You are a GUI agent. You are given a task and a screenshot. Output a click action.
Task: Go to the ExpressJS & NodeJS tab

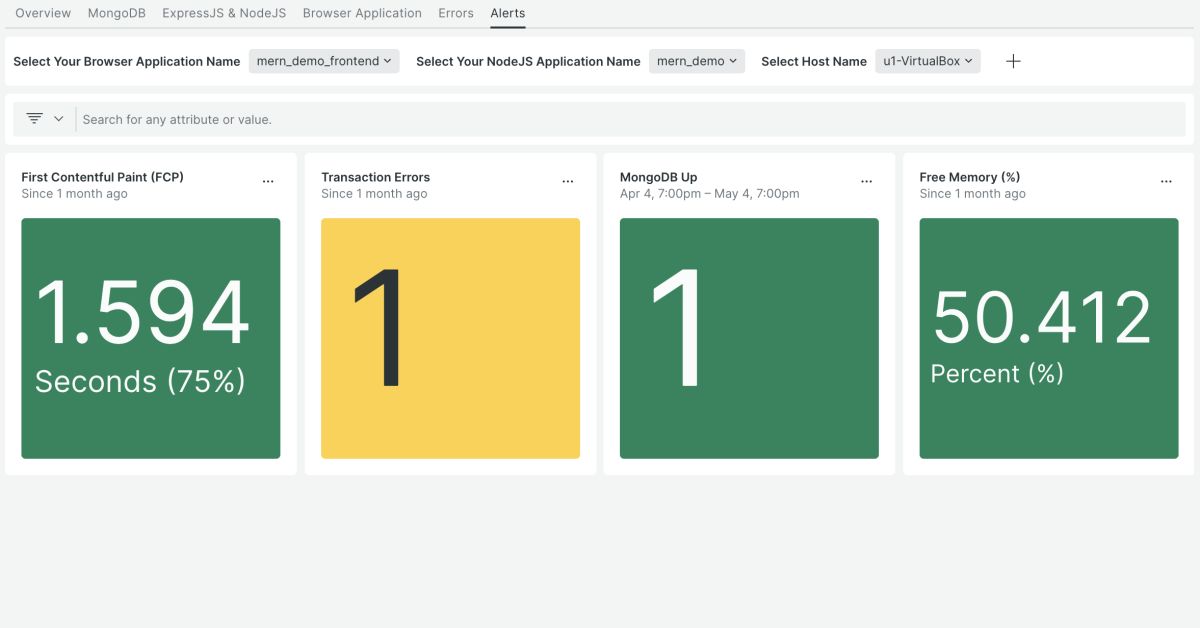coord(224,13)
